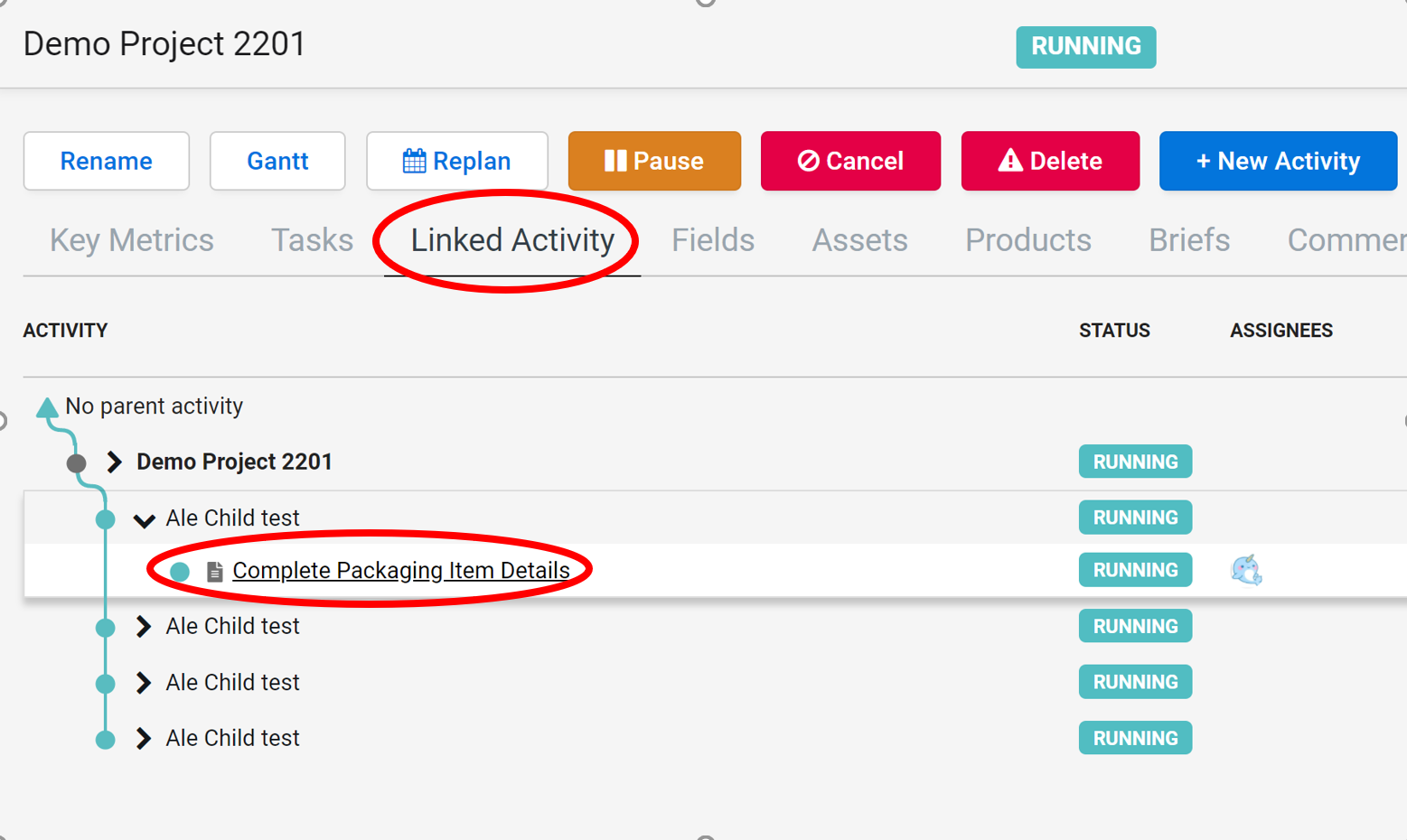Click the document icon beside Complete Packaging

pyautogui.click(x=214, y=571)
